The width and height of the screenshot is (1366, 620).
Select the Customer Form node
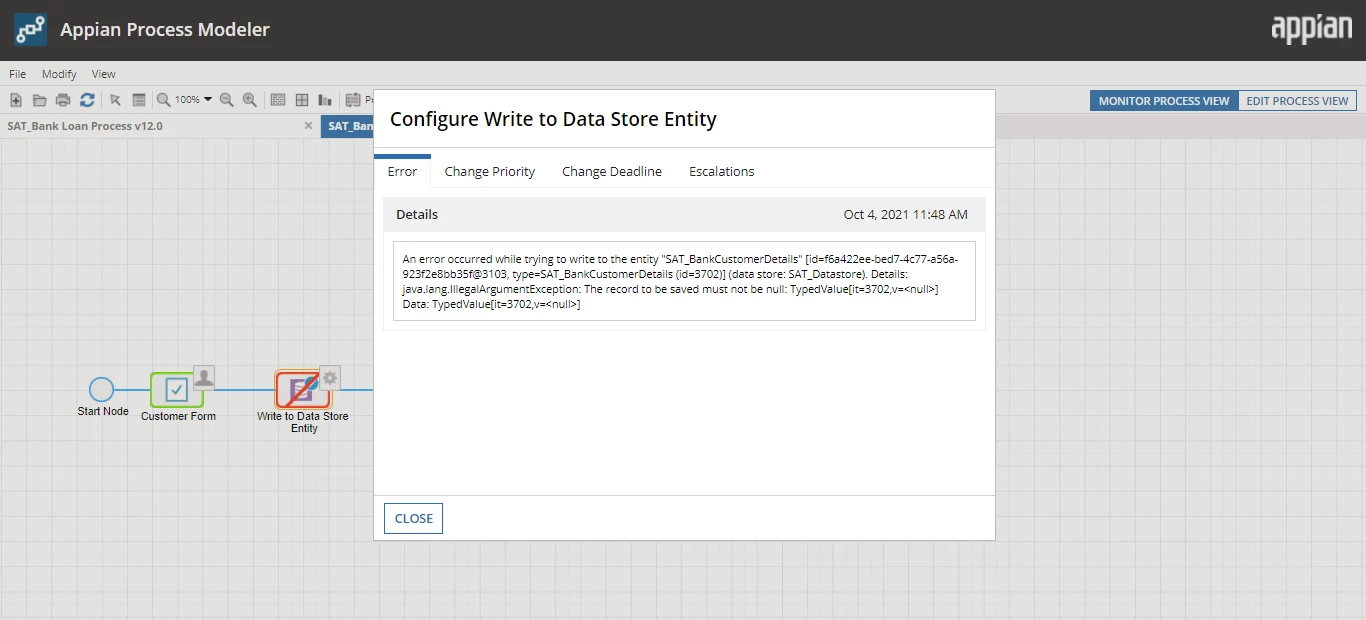tap(177, 389)
